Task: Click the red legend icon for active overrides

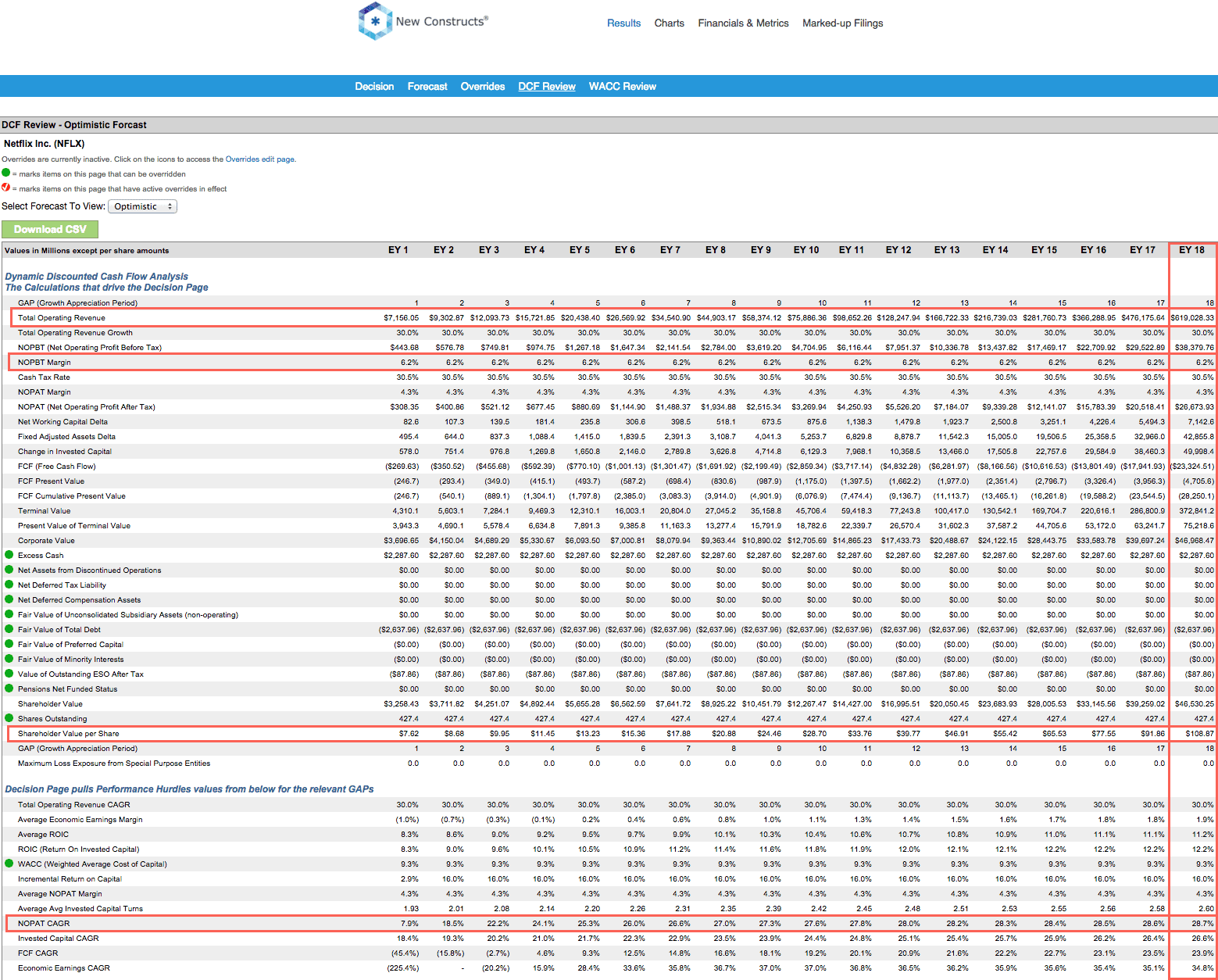Action: 6,188
